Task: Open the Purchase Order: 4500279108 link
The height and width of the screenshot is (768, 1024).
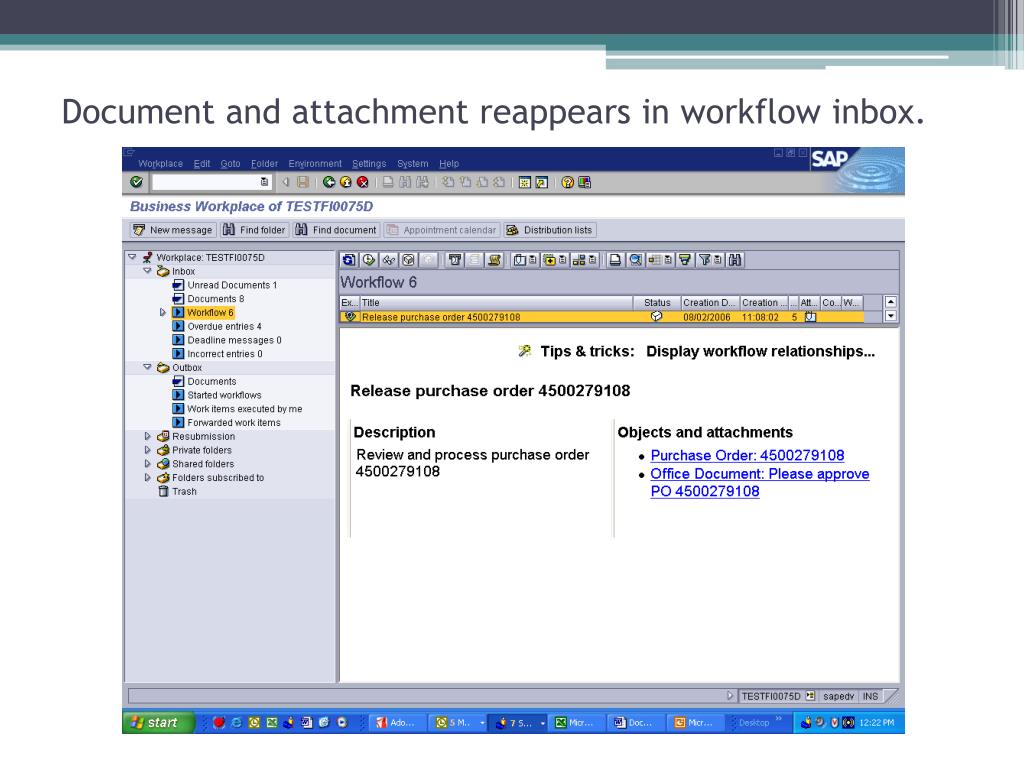Action: [x=747, y=455]
